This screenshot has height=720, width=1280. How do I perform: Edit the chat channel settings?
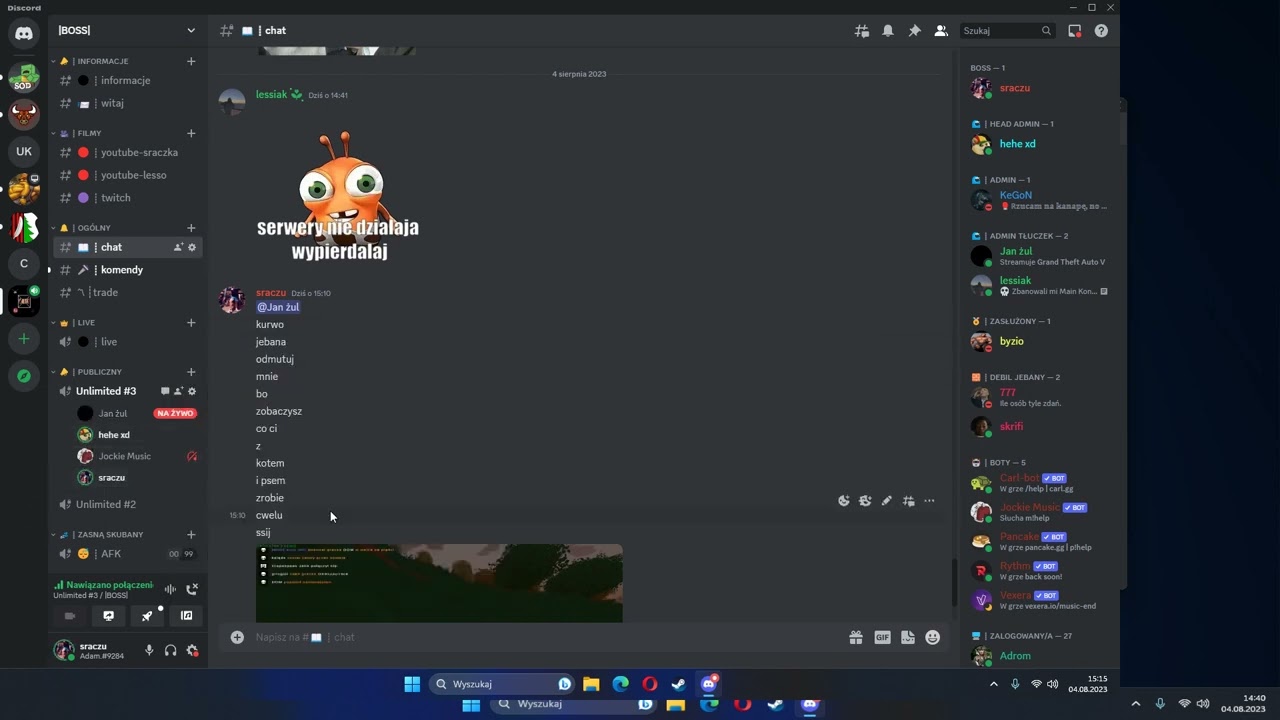(x=192, y=247)
